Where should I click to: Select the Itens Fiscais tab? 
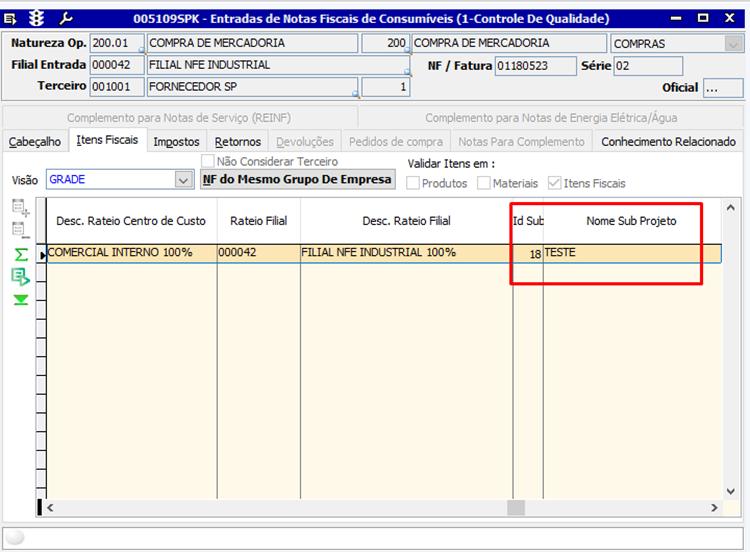[x=107, y=140]
